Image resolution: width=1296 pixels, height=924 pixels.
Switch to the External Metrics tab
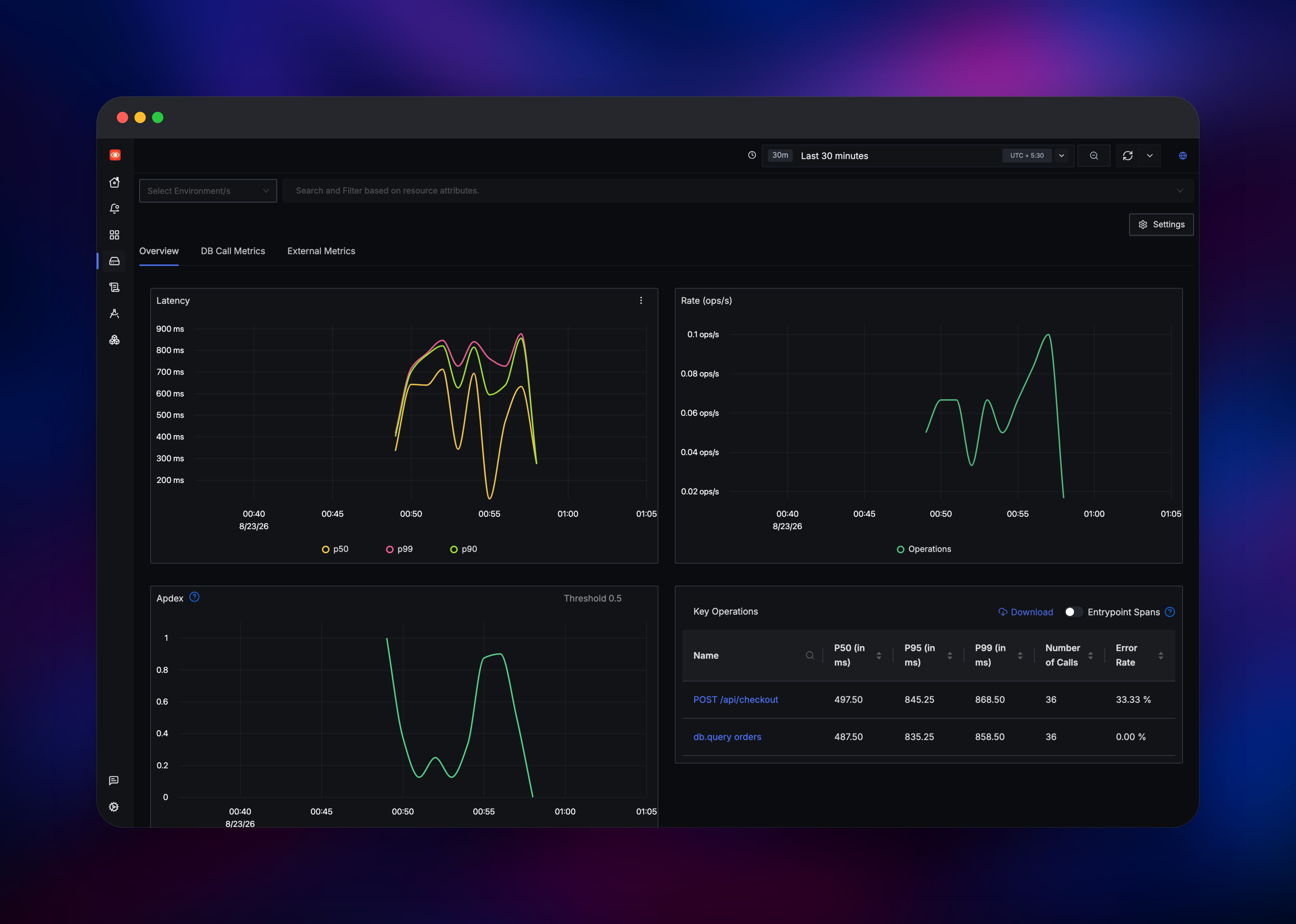coord(321,251)
